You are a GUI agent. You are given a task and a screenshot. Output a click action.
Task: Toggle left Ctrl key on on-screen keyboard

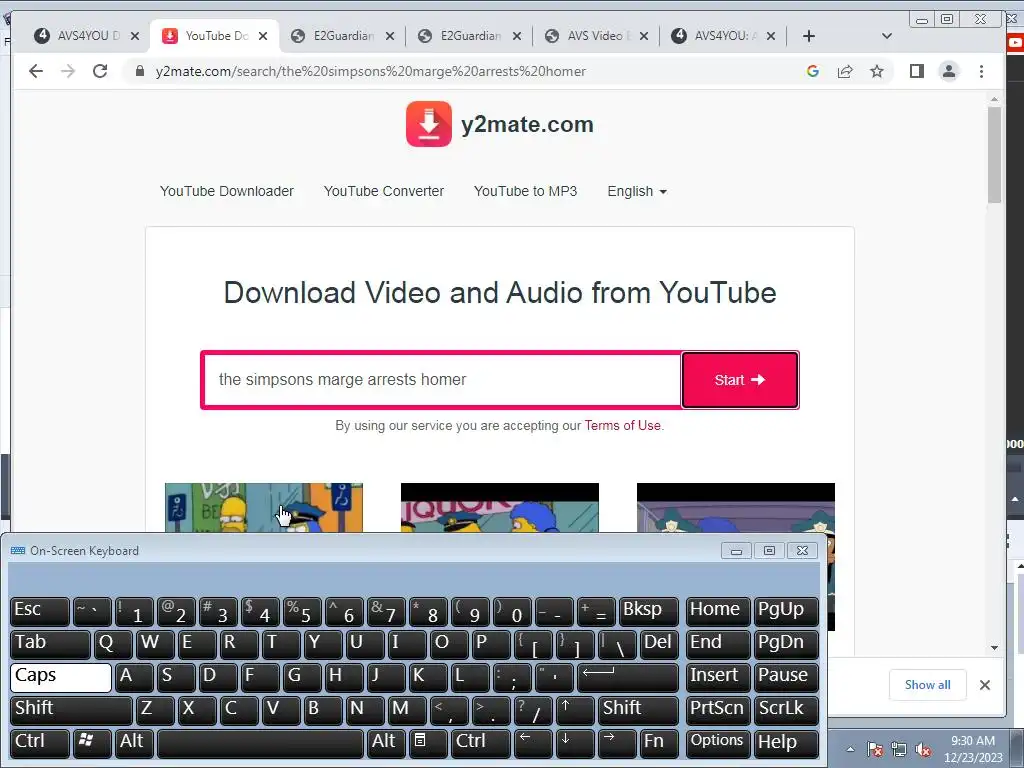[x=40, y=743]
